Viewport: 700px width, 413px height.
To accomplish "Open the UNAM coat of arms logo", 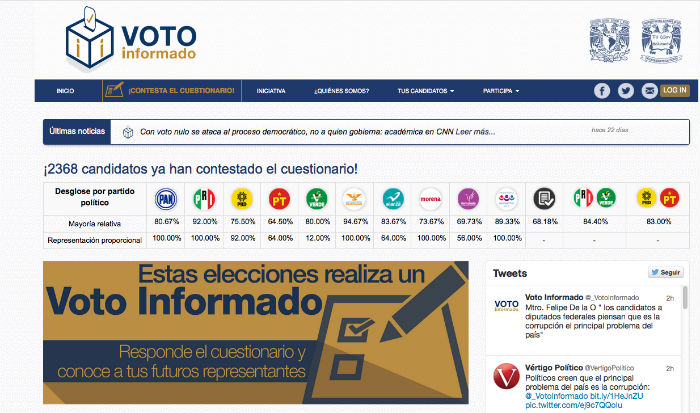I will coord(609,40).
